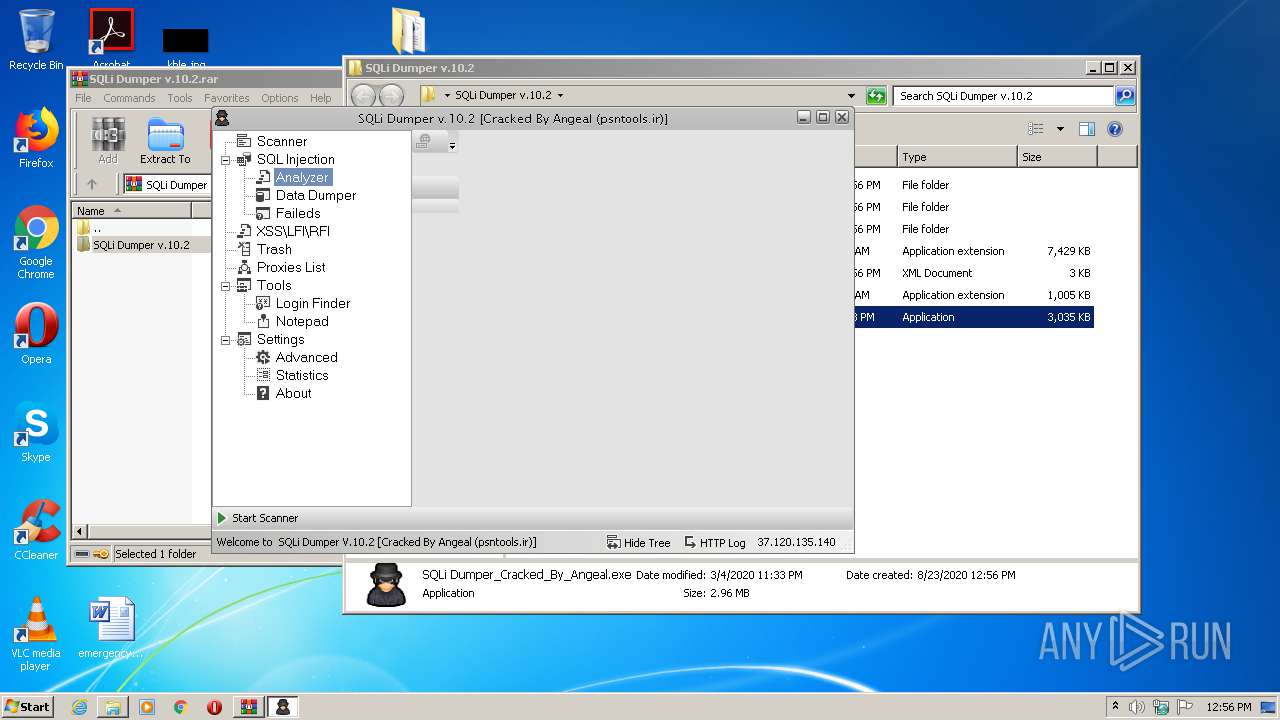Open the WinRAR Options menu

click(280, 98)
